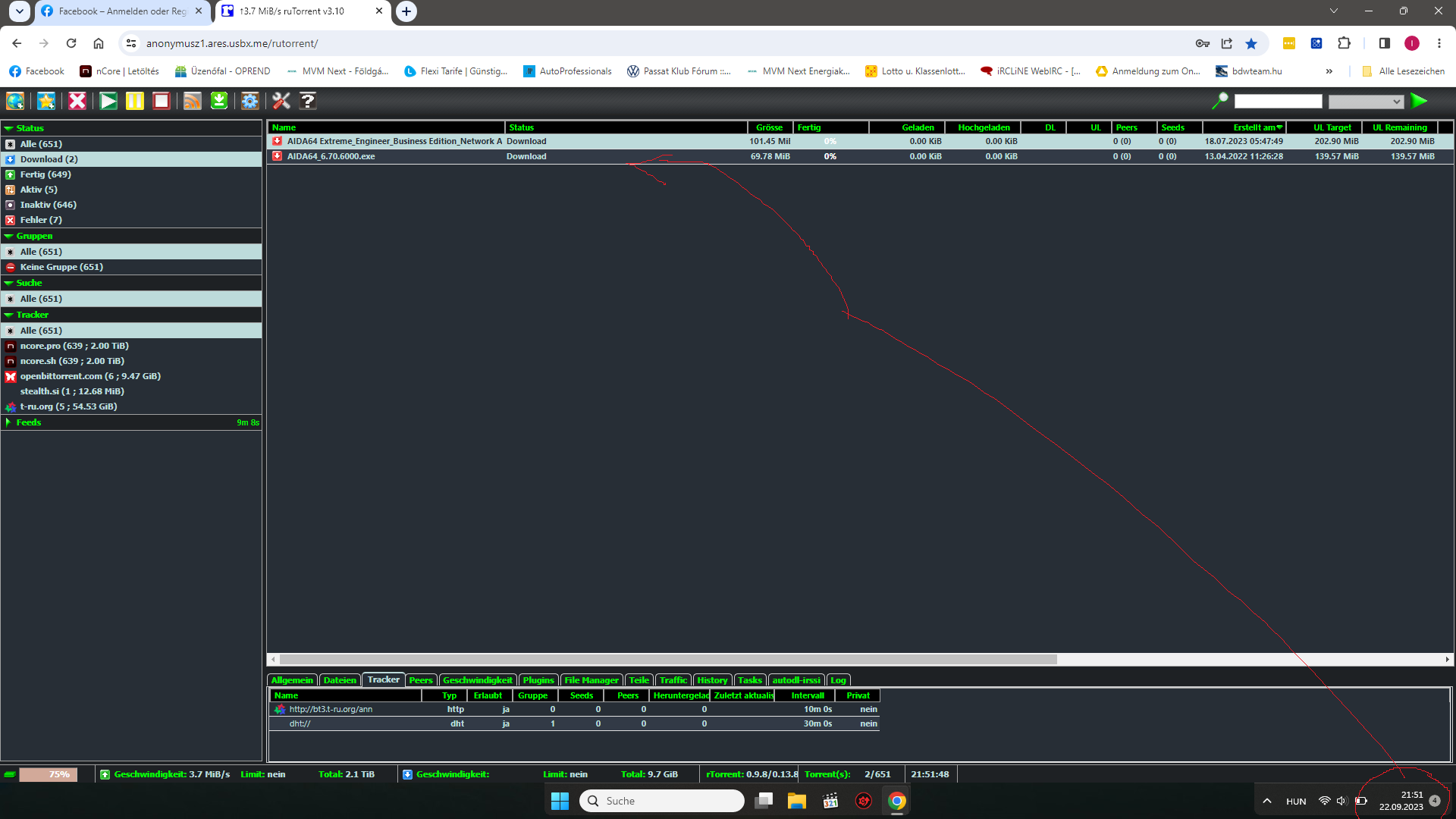
Task: Click the red X Remove torrent icon
Action: [77, 101]
